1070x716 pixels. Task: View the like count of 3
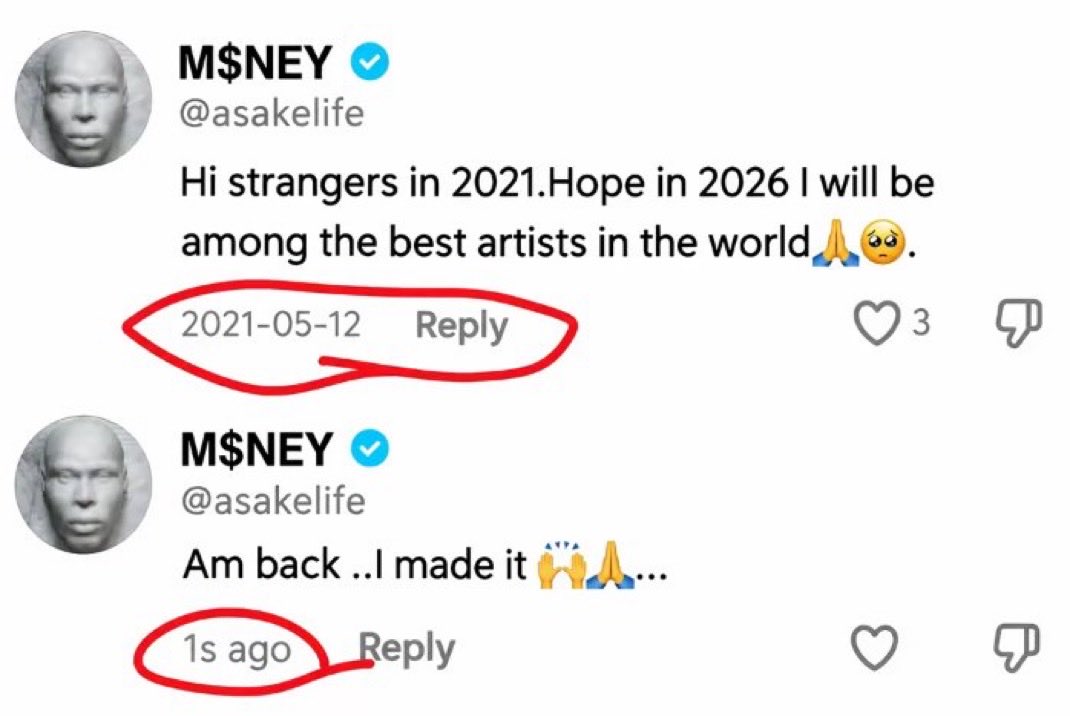click(x=921, y=322)
